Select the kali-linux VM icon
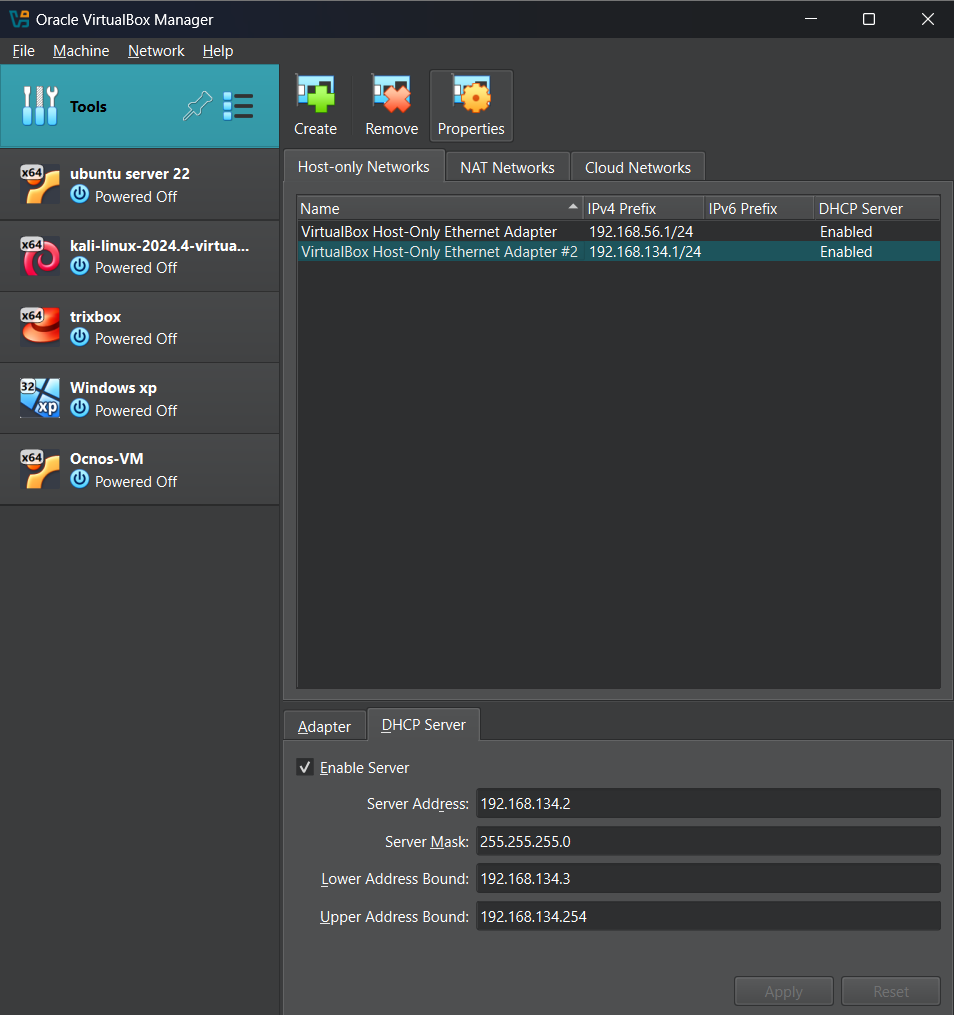The image size is (954, 1015). pyautogui.click(x=39, y=256)
